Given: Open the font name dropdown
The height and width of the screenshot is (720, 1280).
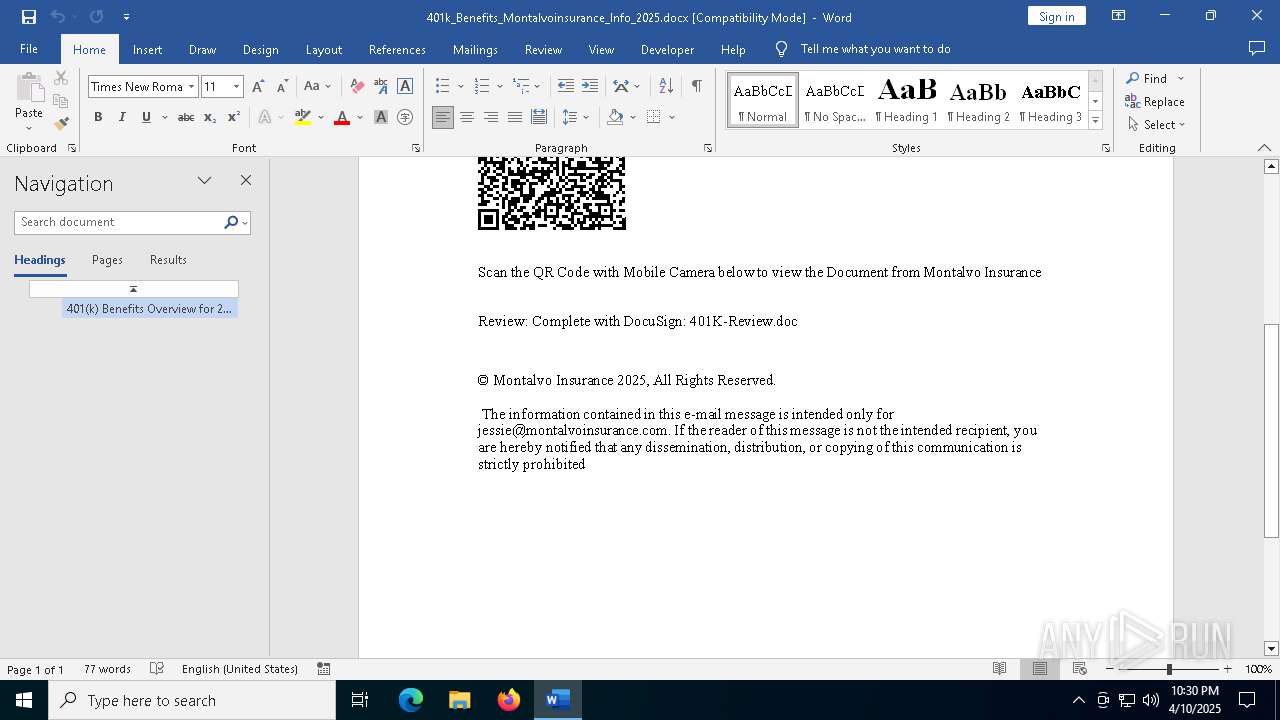Looking at the screenshot, I should click(191, 87).
